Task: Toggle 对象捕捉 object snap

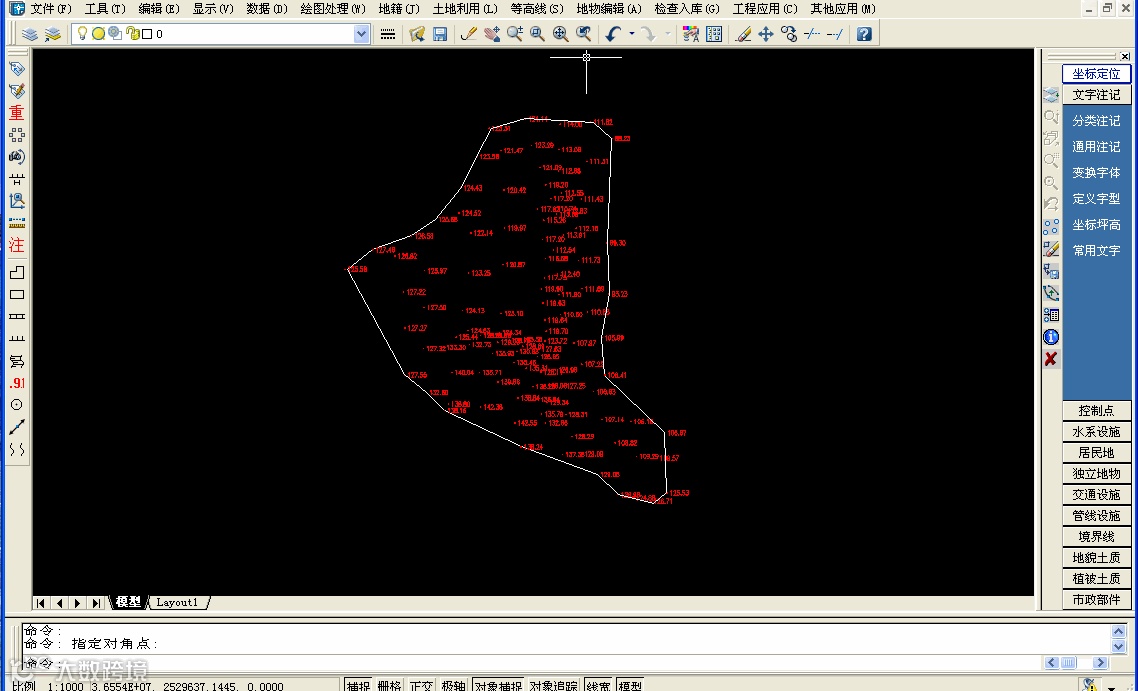Action: pyautogui.click(x=498, y=685)
